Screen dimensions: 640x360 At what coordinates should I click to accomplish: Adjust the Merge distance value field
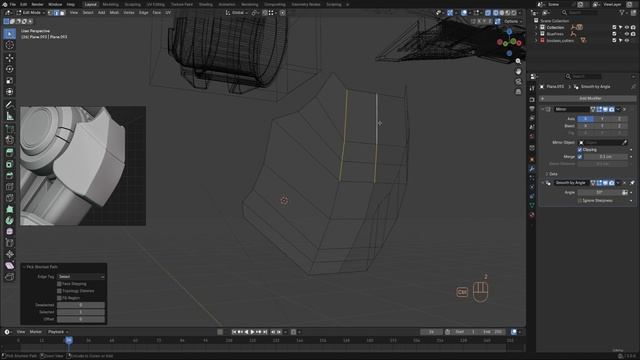pyautogui.click(x=606, y=157)
